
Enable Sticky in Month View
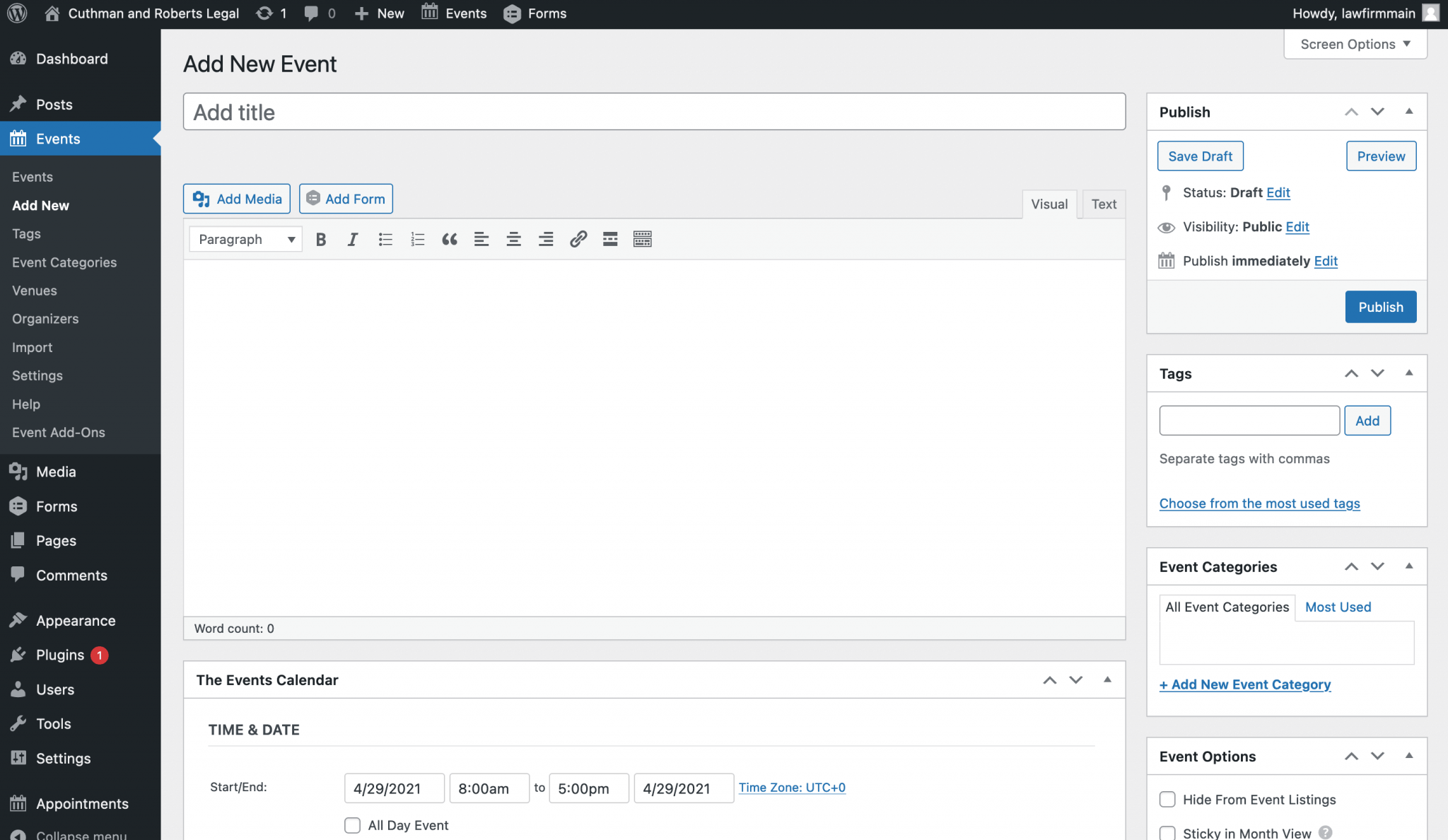coord(1167,833)
